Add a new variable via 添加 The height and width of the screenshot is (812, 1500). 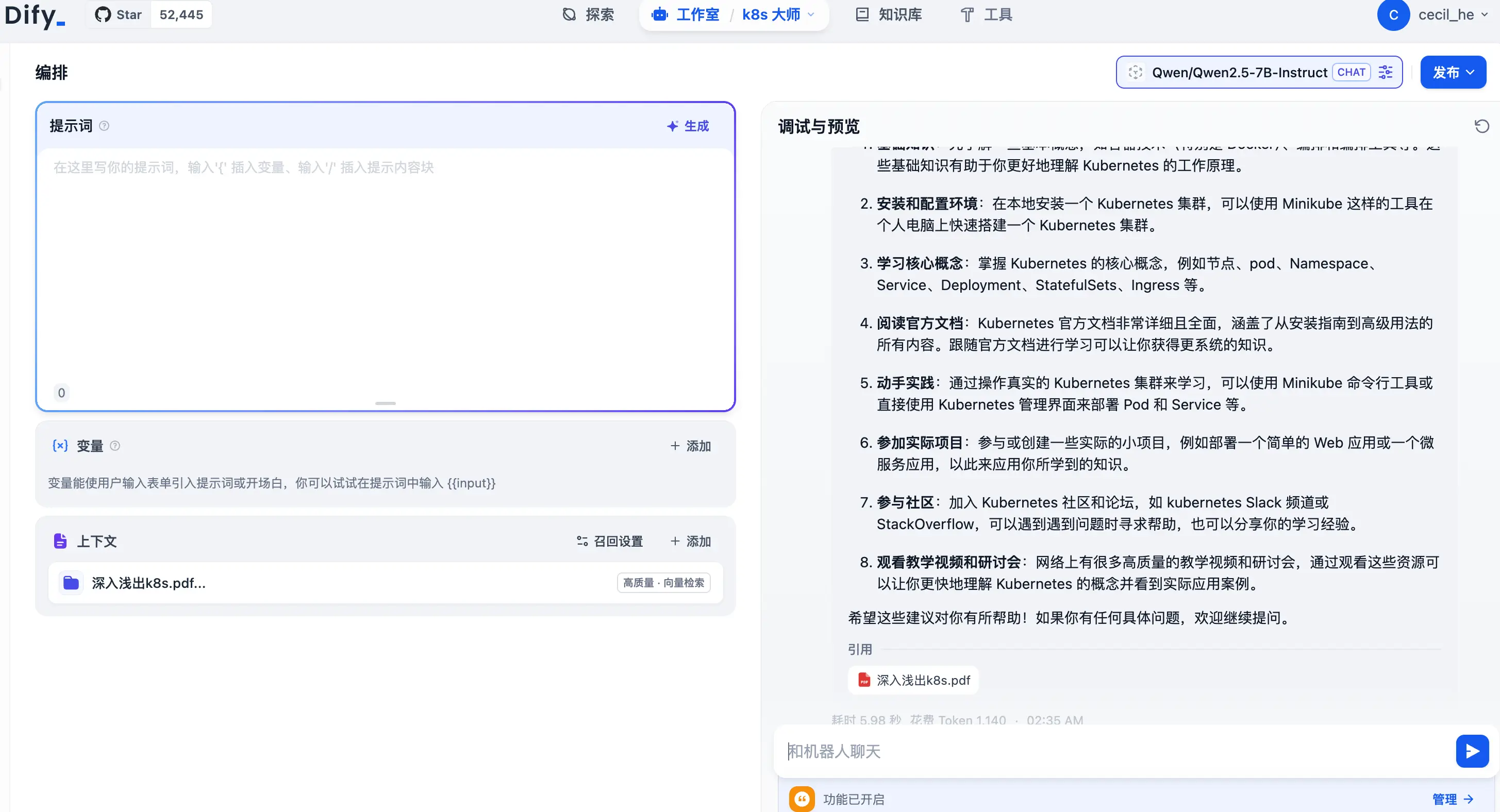[x=691, y=445]
